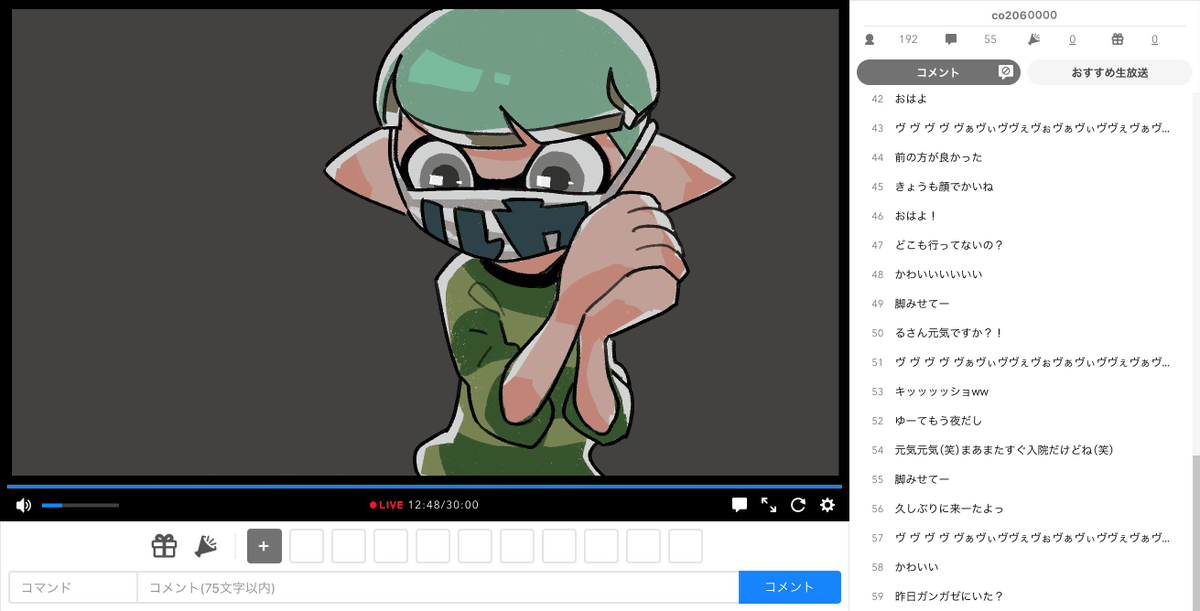Click the viewer count 192
The image size is (1200, 611).
pyautogui.click(x=908, y=39)
